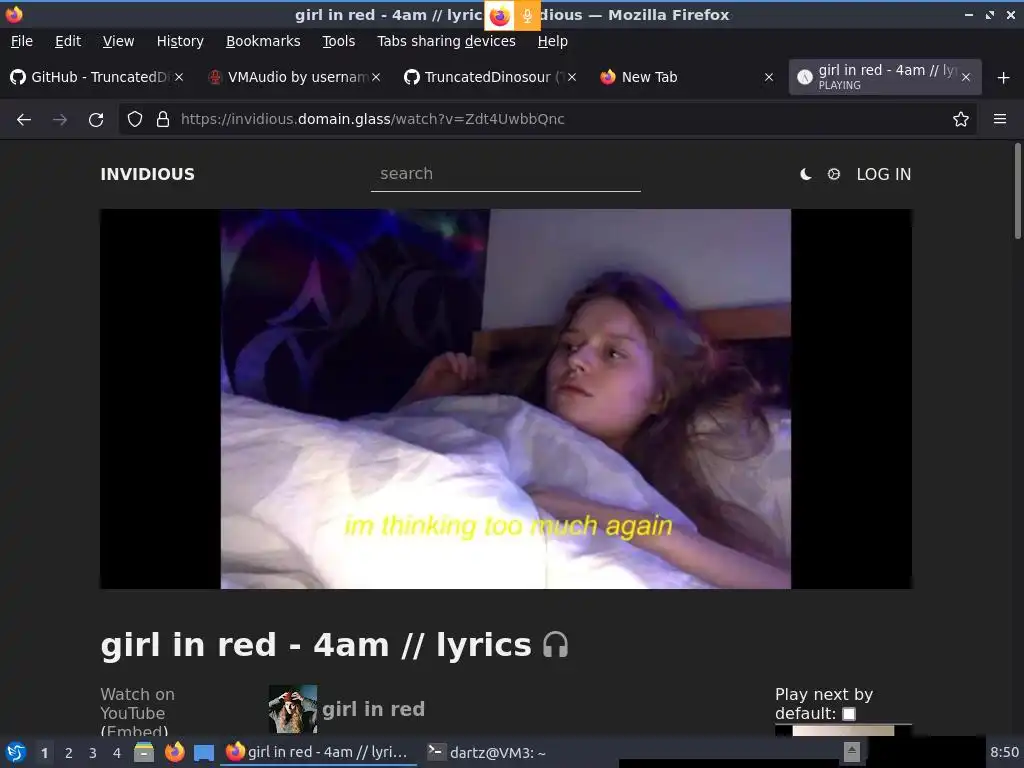
Task: Click the 8:50 taskbar clock
Action: click(1004, 752)
